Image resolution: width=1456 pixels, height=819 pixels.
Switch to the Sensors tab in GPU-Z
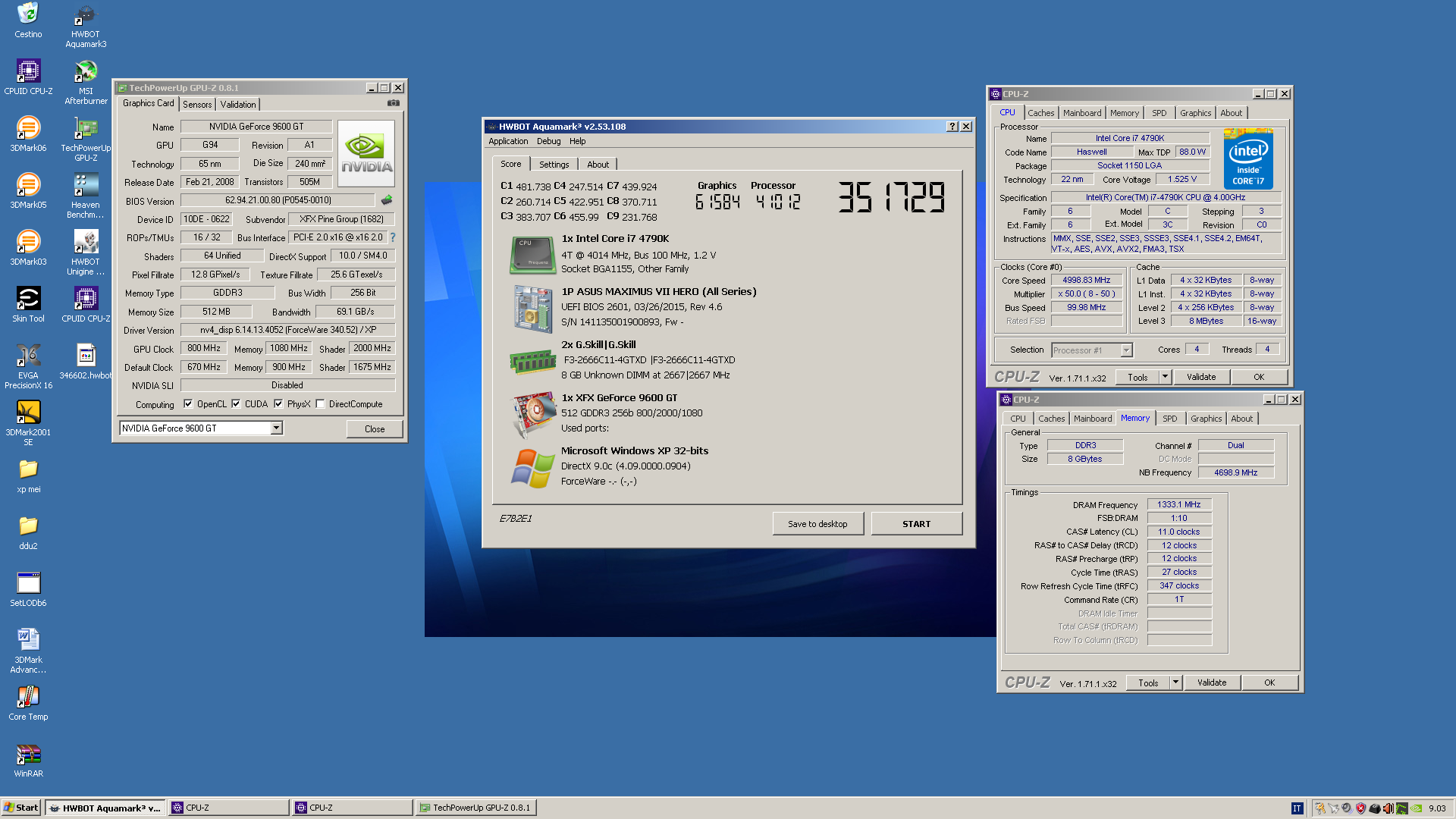tap(197, 105)
